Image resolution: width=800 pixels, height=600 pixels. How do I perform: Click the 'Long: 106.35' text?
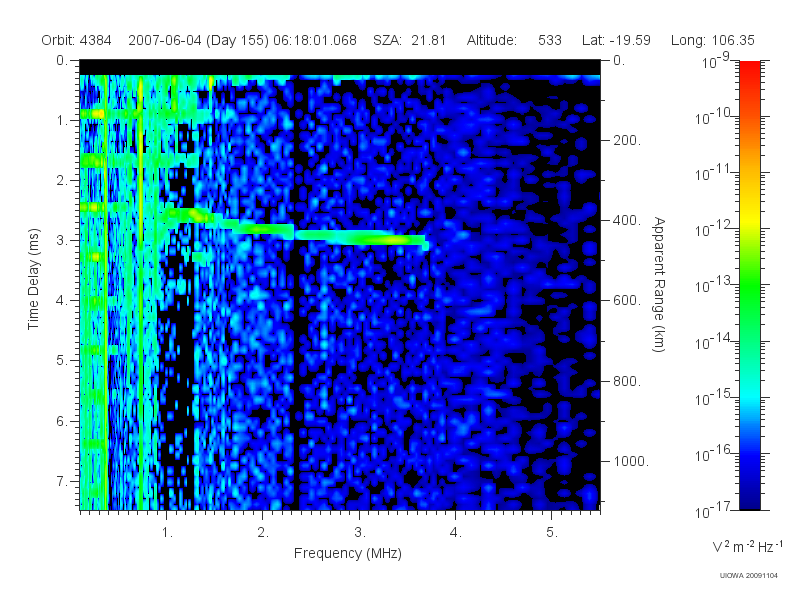[712, 40]
